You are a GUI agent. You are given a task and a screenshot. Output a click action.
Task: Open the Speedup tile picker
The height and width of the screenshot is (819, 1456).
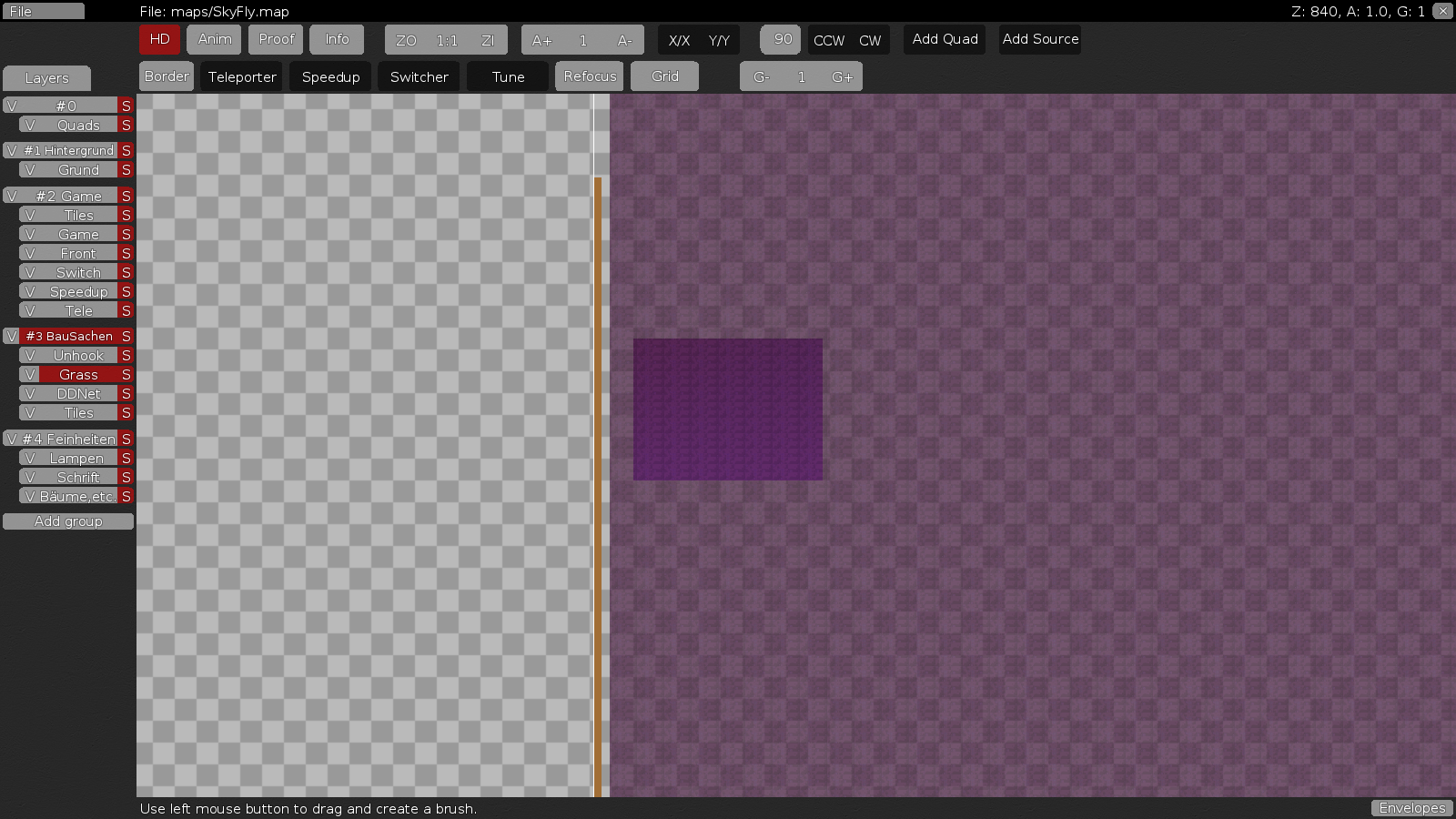330,76
